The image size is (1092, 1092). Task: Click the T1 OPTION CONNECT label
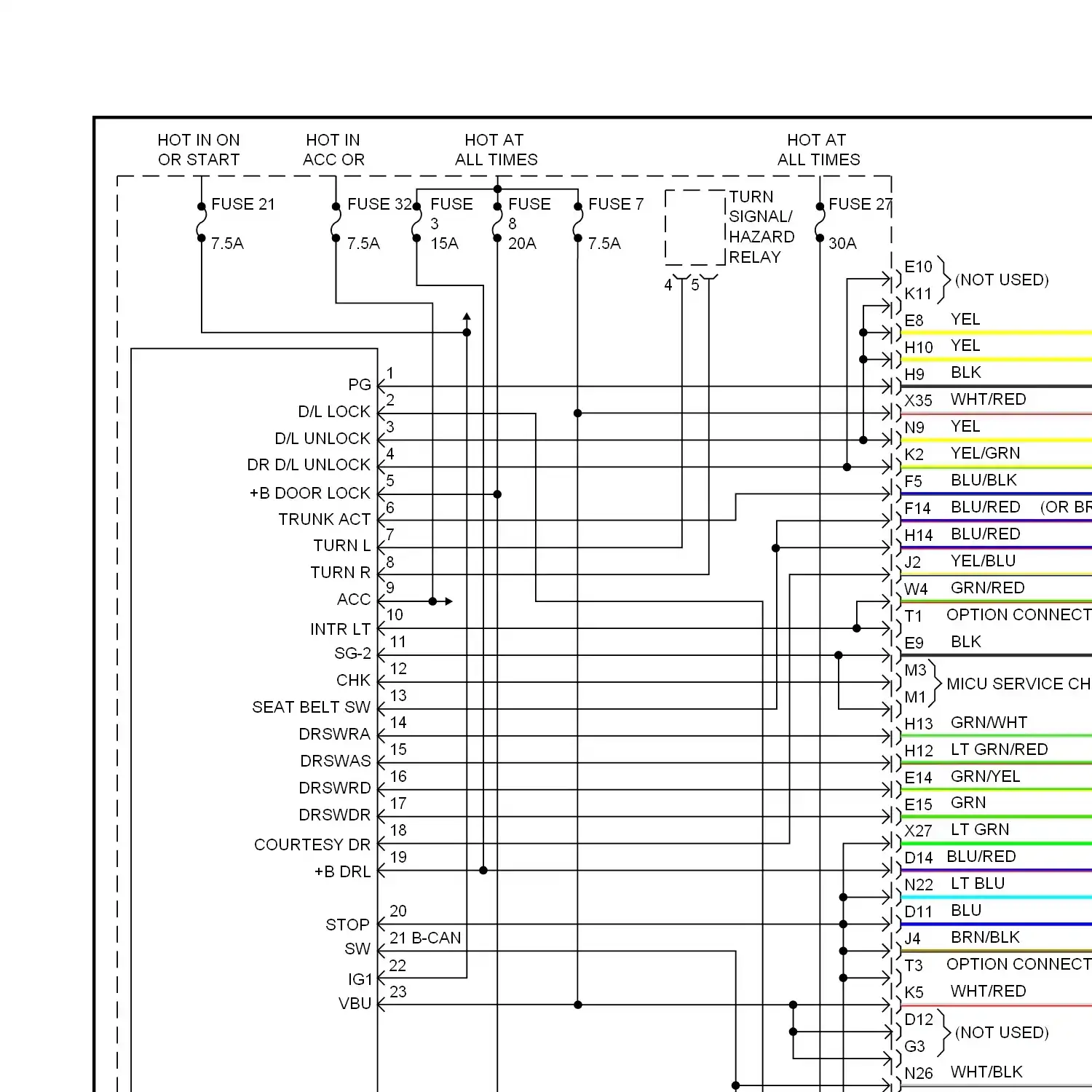[x=998, y=616]
